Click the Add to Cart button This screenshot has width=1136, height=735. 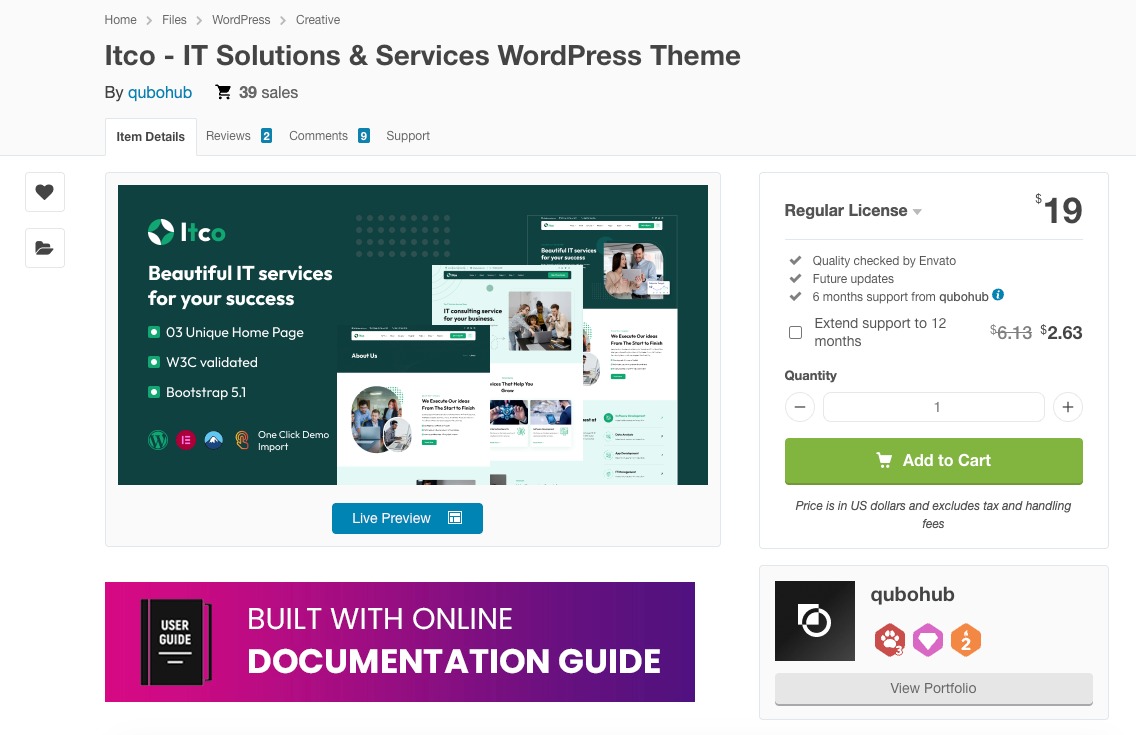coord(933,460)
